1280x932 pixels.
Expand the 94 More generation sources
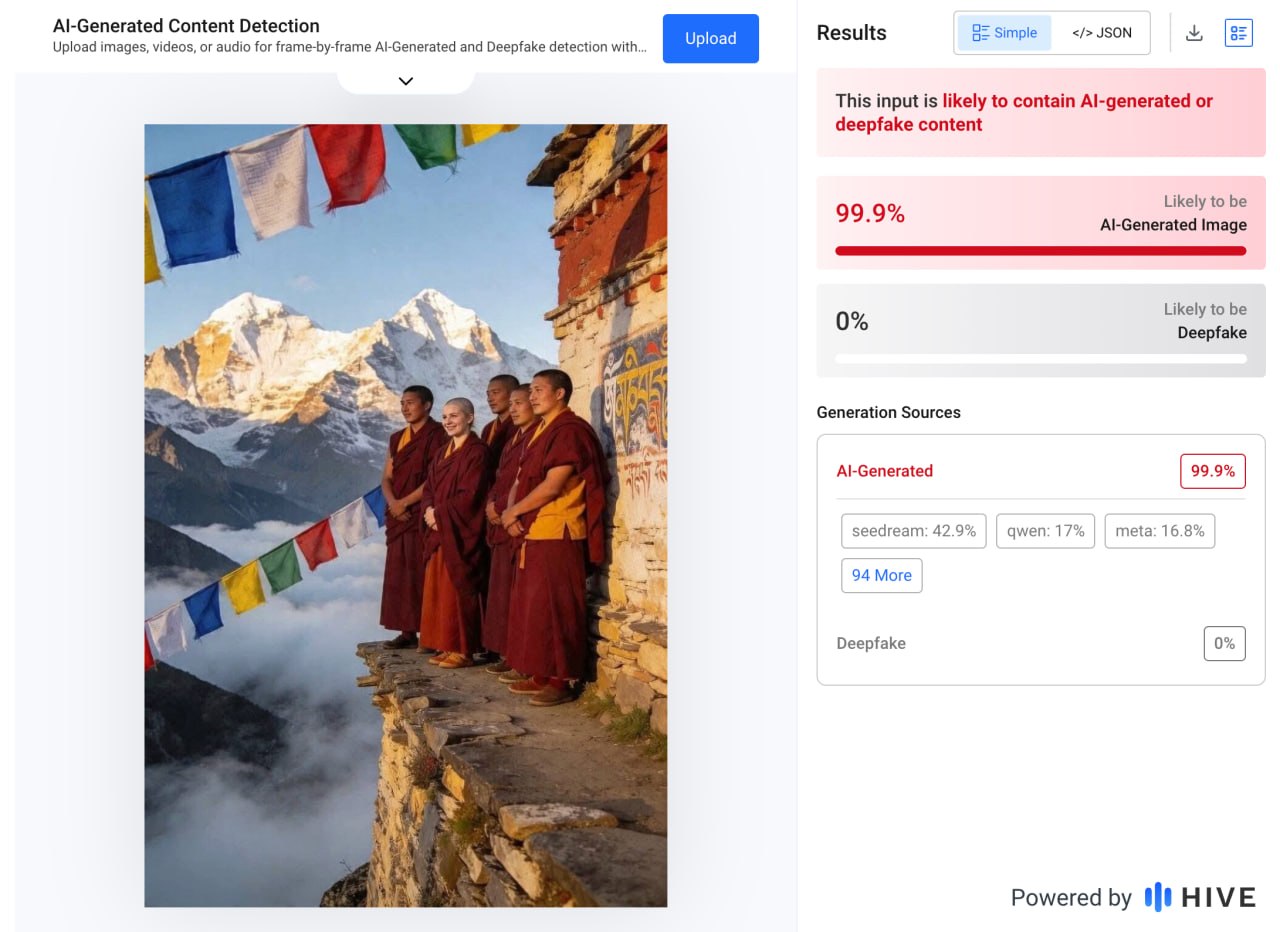tap(881, 575)
